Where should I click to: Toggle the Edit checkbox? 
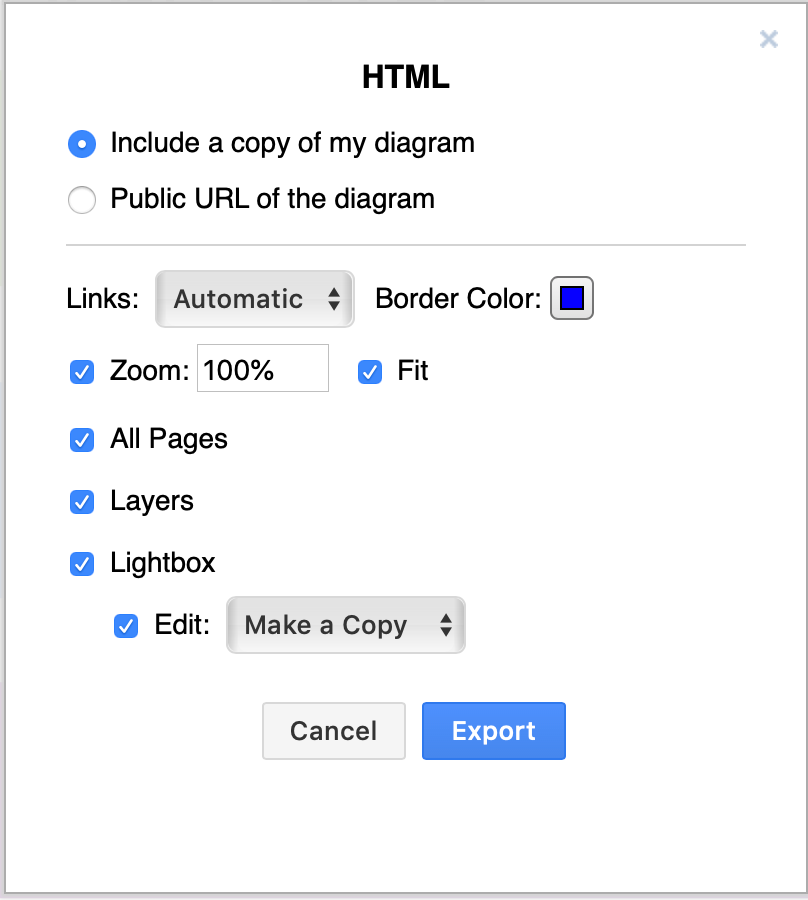125,626
